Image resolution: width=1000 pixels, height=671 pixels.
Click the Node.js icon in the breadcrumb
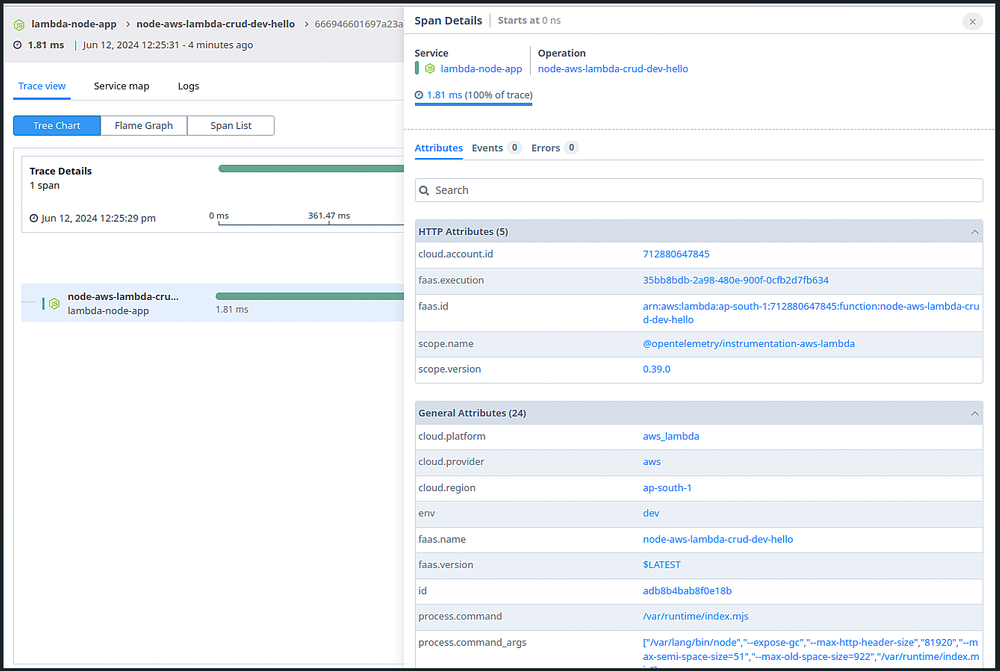pyautogui.click(x=19, y=24)
